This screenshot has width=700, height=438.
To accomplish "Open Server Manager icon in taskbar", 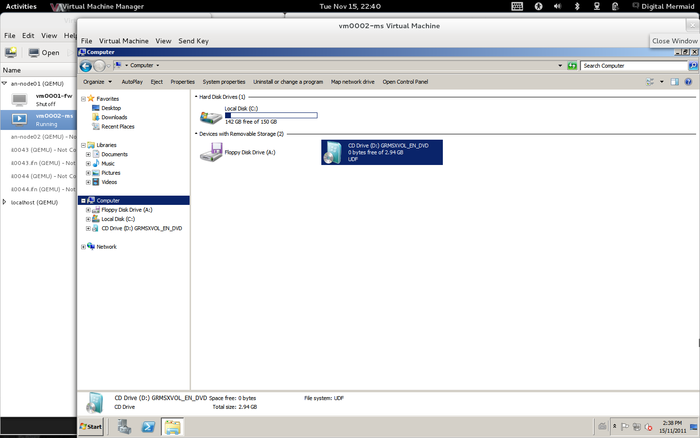I will pos(125,427).
